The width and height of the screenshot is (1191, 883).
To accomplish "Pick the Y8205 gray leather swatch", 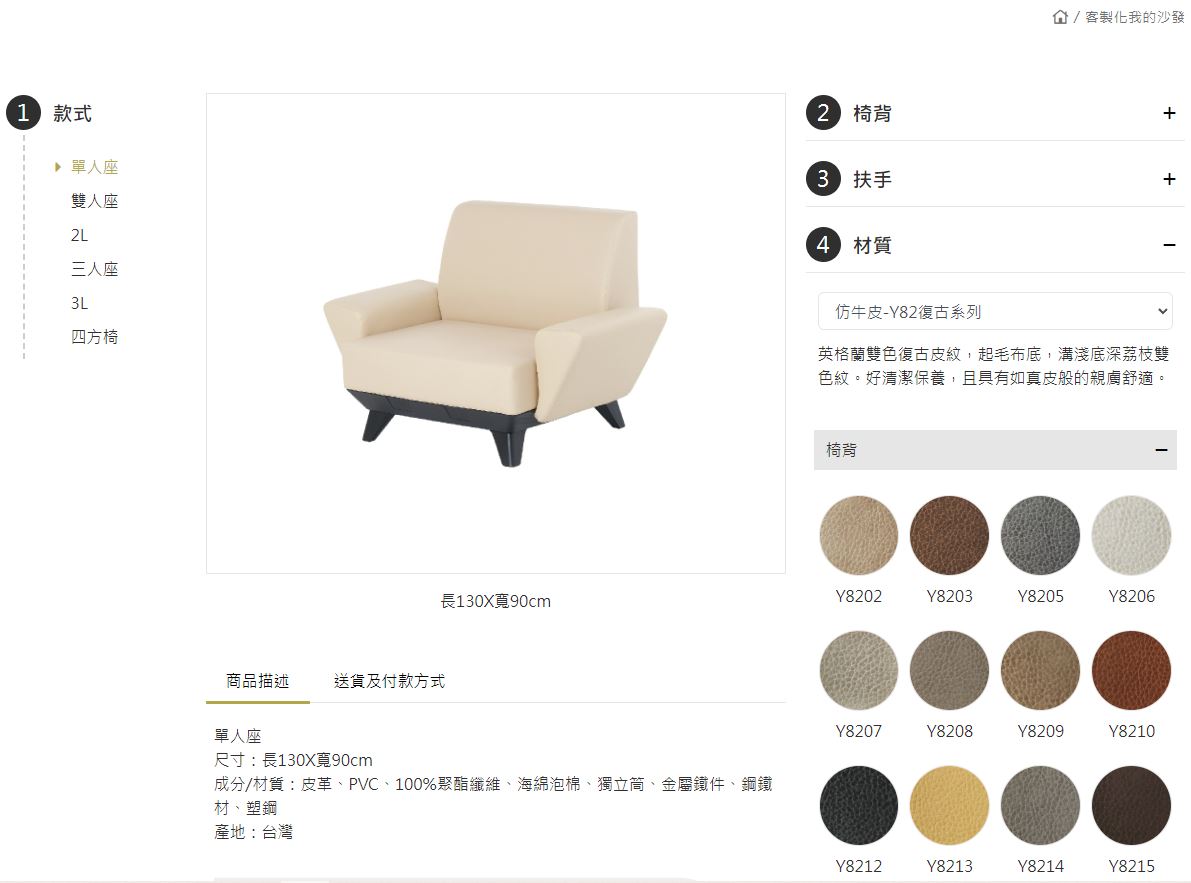I will [1041, 536].
